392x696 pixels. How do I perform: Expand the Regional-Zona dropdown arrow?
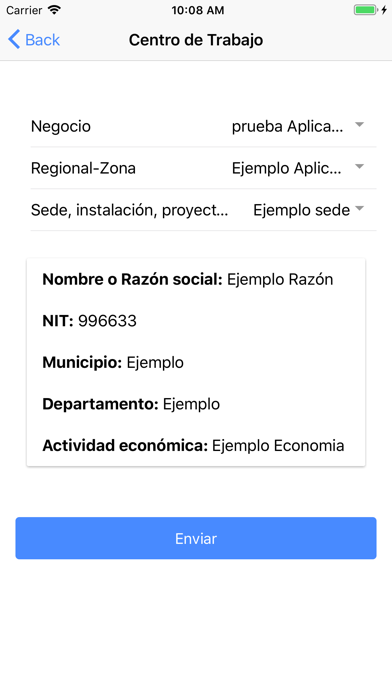(x=360, y=167)
